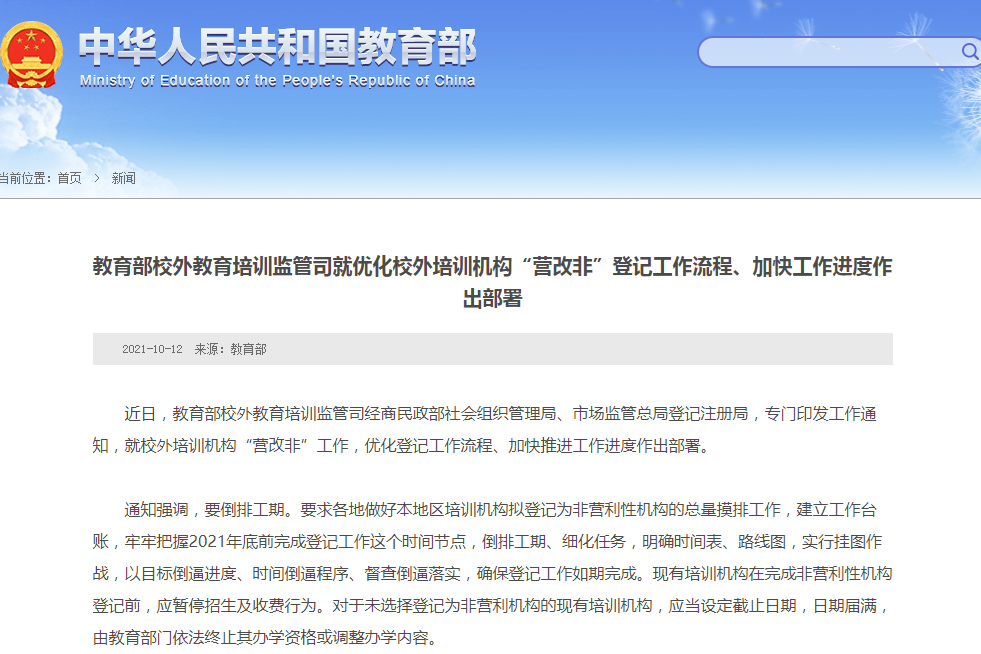Focus the search input box
The image size is (981, 654).
coord(828,52)
